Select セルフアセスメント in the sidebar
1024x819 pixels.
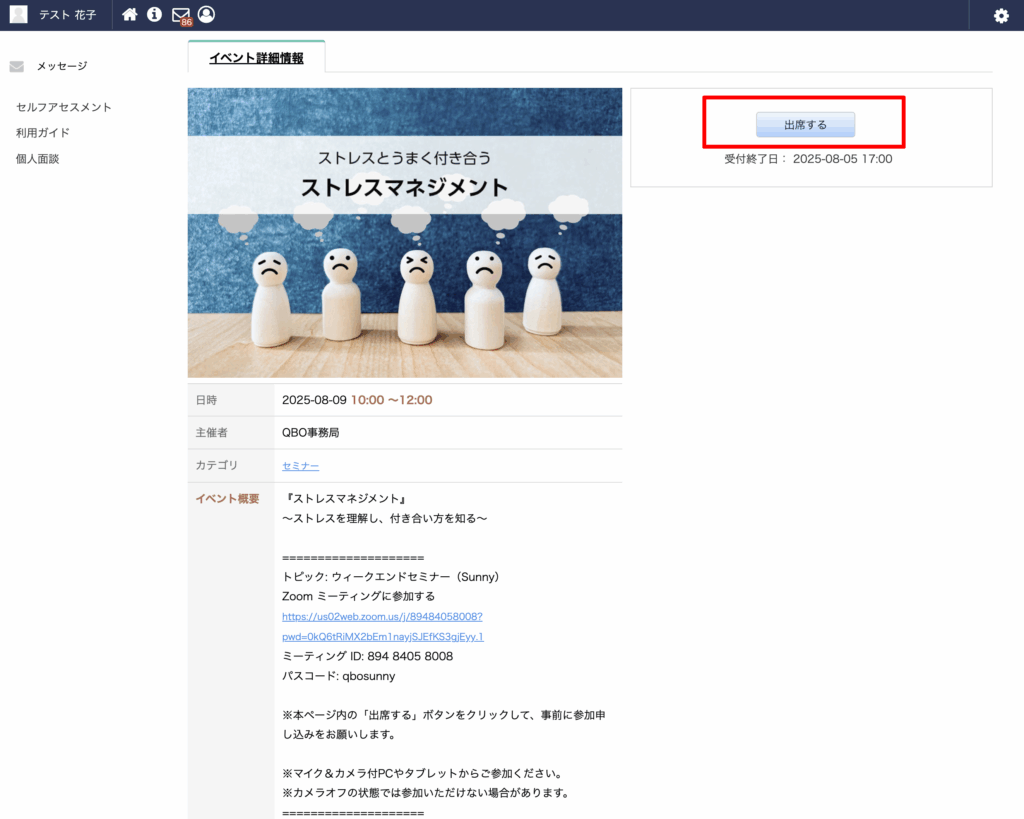[64, 107]
